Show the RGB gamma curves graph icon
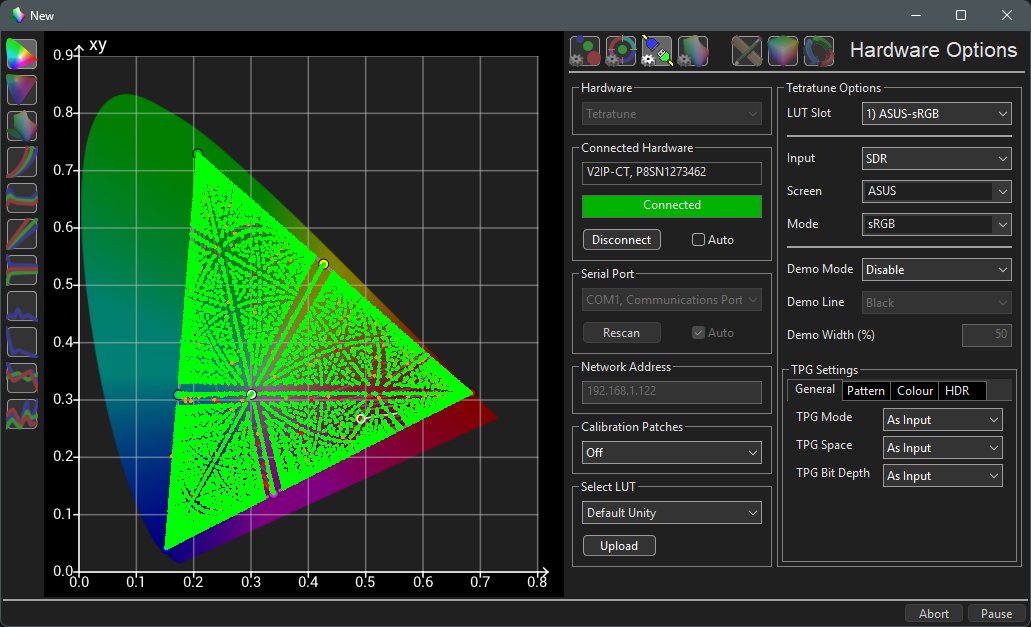This screenshot has width=1031, height=627. [x=22, y=162]
